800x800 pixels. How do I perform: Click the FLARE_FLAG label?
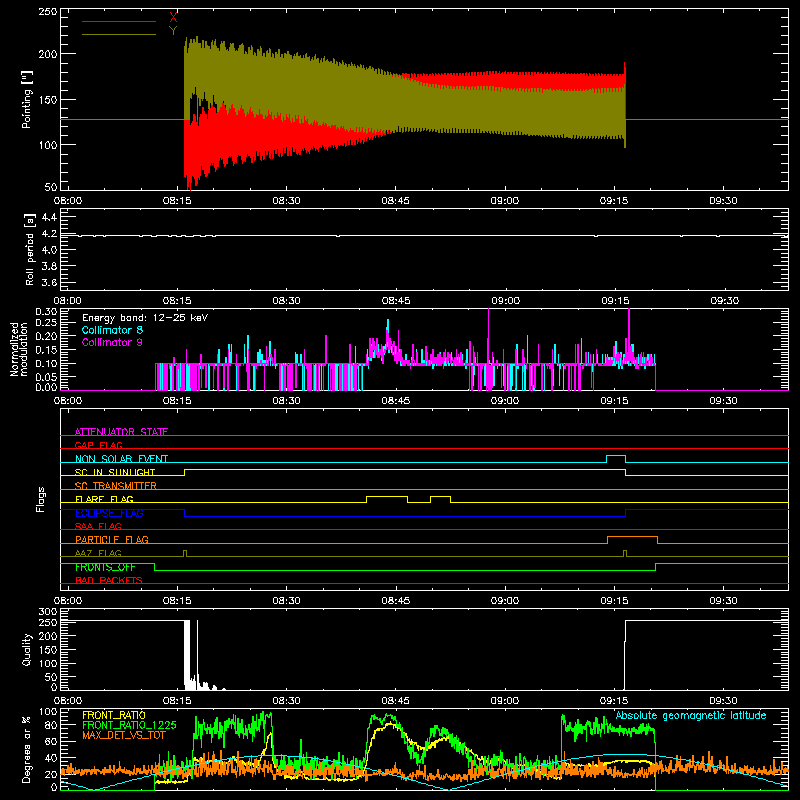104,499
